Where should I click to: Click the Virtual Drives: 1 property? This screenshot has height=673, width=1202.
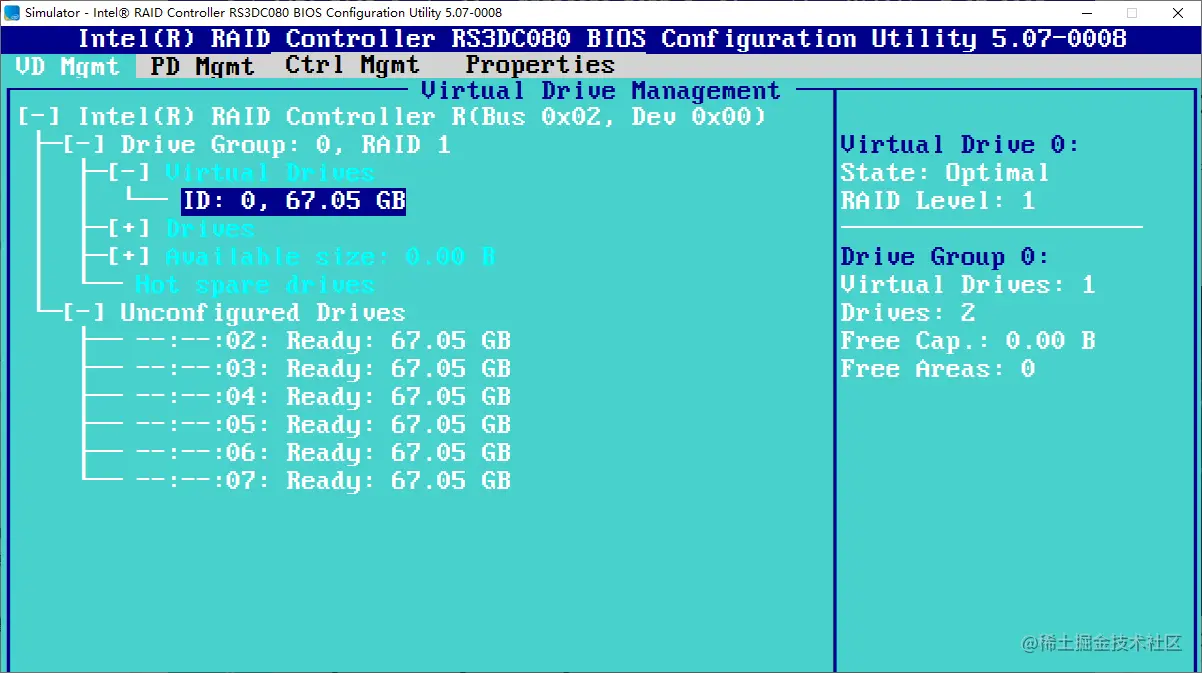(x=967, y=285)
